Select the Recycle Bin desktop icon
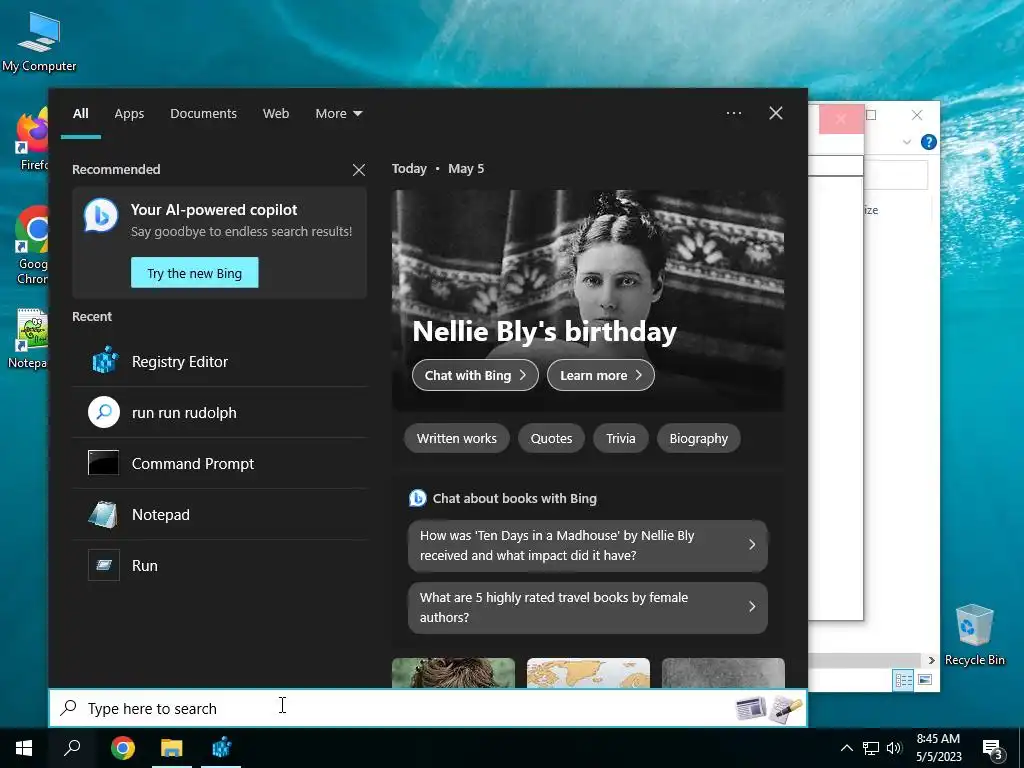Viewport: 1024px width, 768px height. pyautogui.click(x=974, y=634)
